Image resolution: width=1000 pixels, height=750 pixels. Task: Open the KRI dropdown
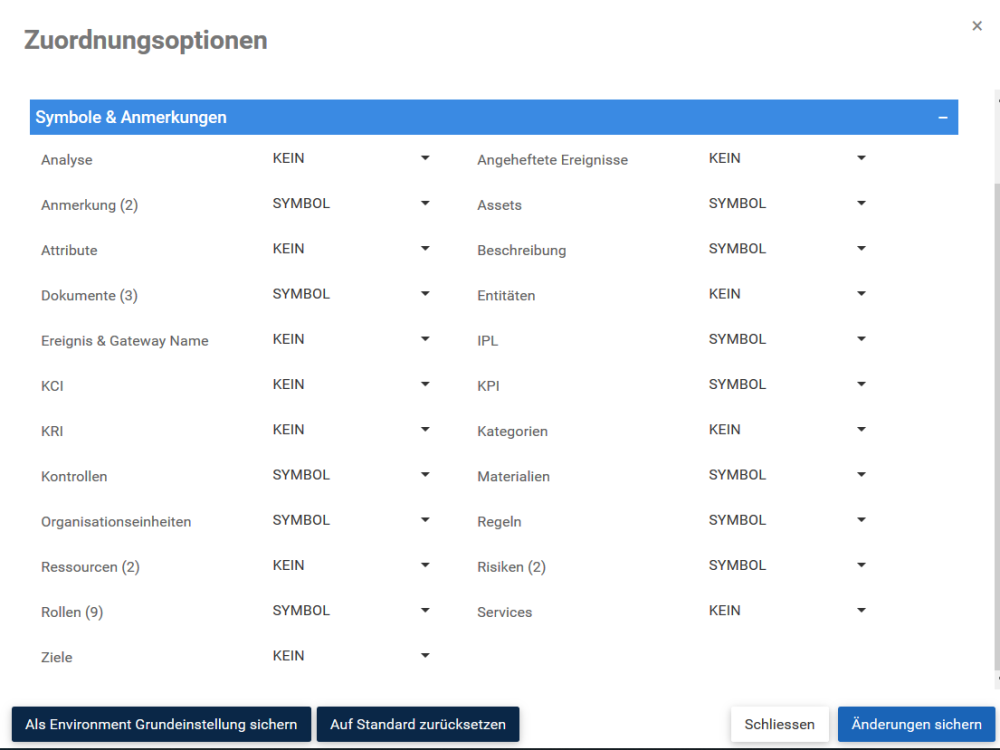tap(351, 430)
